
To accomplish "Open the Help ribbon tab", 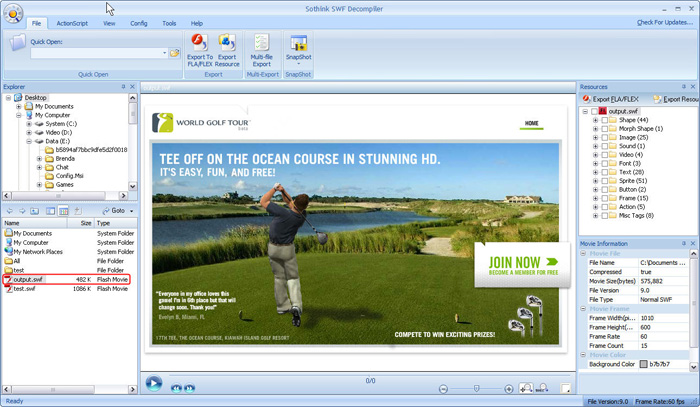I will (196, 23).
